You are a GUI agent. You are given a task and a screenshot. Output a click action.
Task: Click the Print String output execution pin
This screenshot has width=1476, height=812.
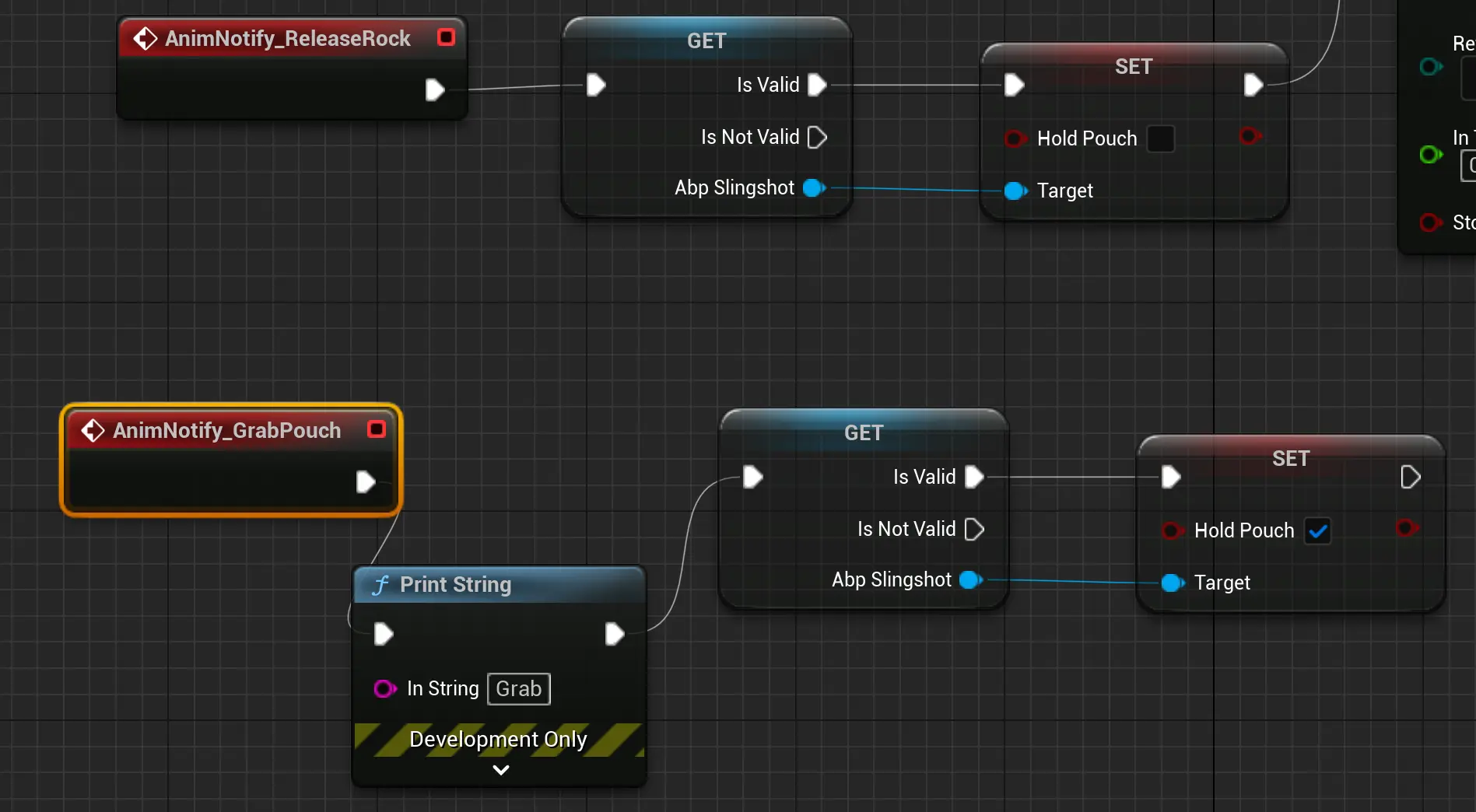pos(615,634)
